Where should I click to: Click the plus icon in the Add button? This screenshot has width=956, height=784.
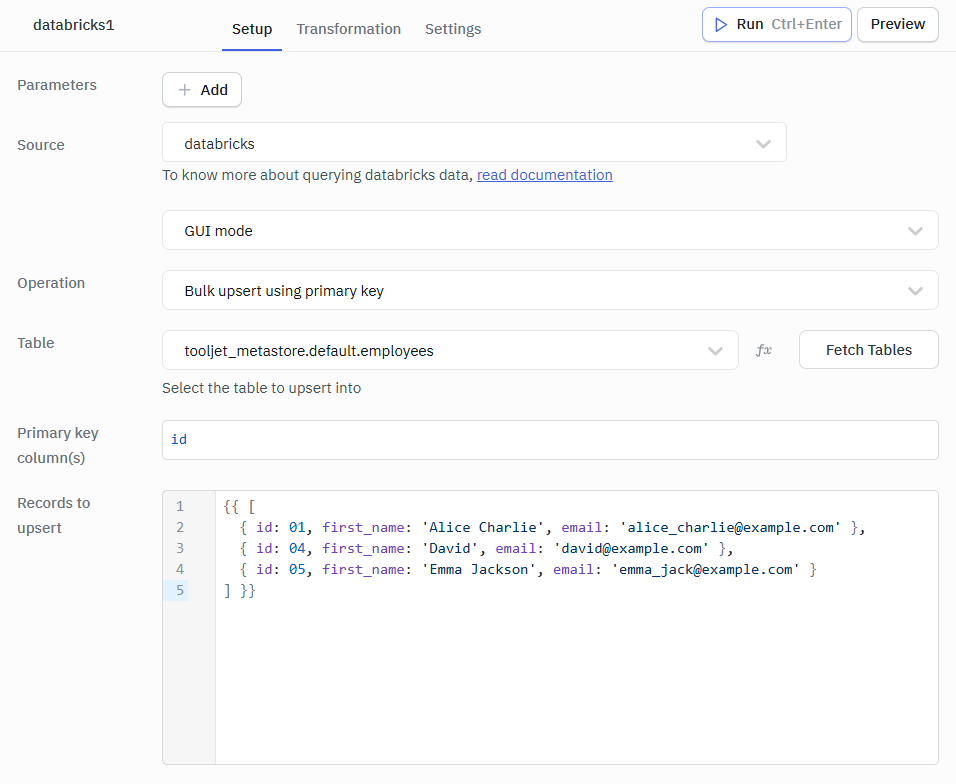click(184, 90)
